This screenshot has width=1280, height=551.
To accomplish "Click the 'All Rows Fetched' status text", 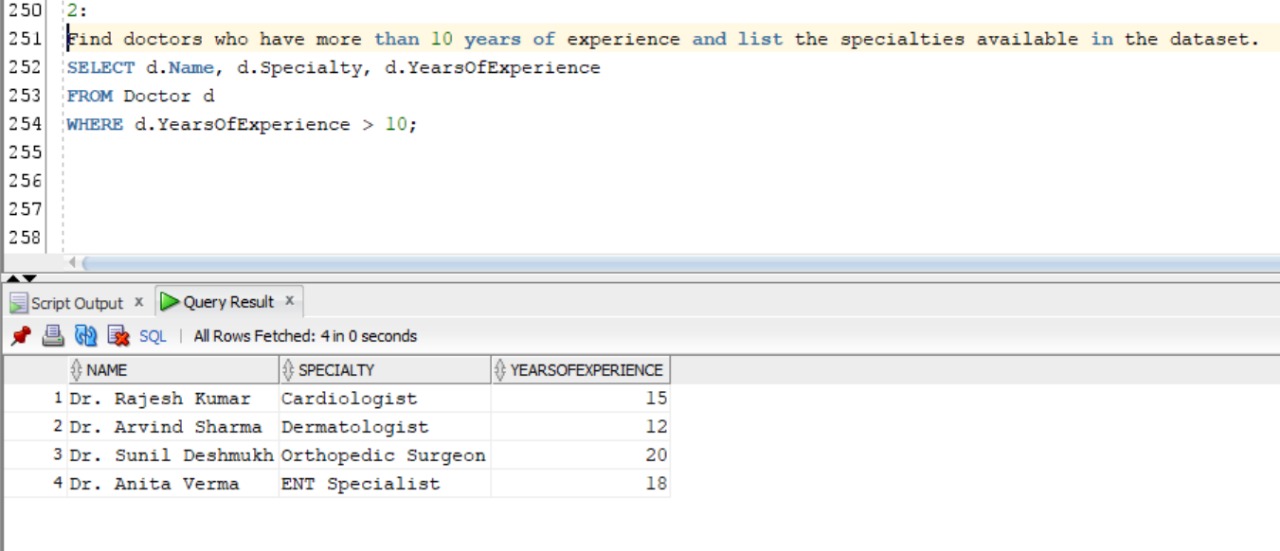I will coord(305,336).
